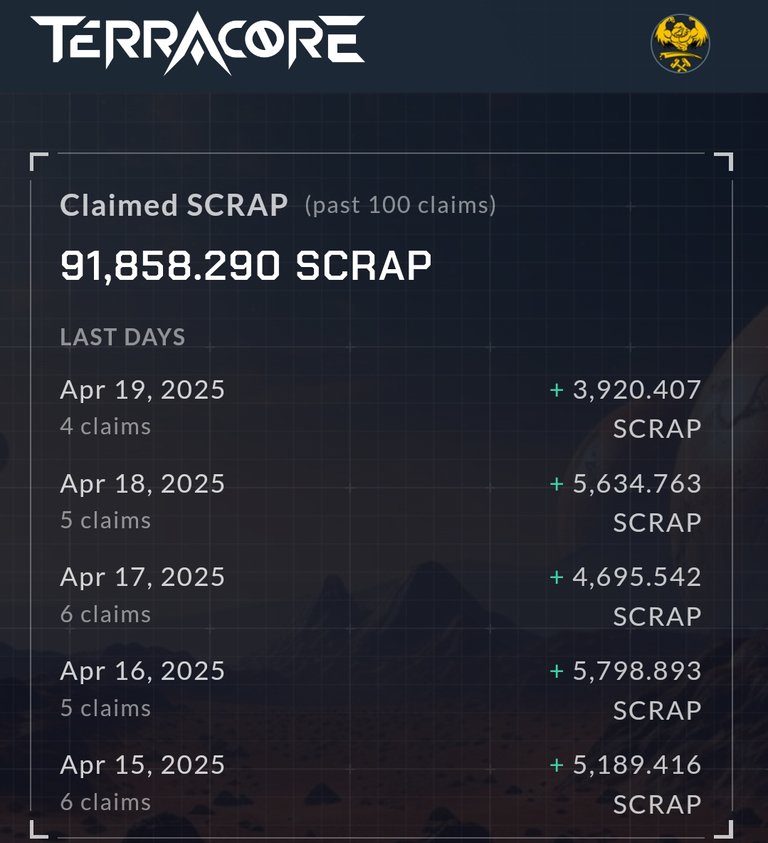Select the 5 claims text under Apr 18
The image size is (768, 843).
(105, 520)
